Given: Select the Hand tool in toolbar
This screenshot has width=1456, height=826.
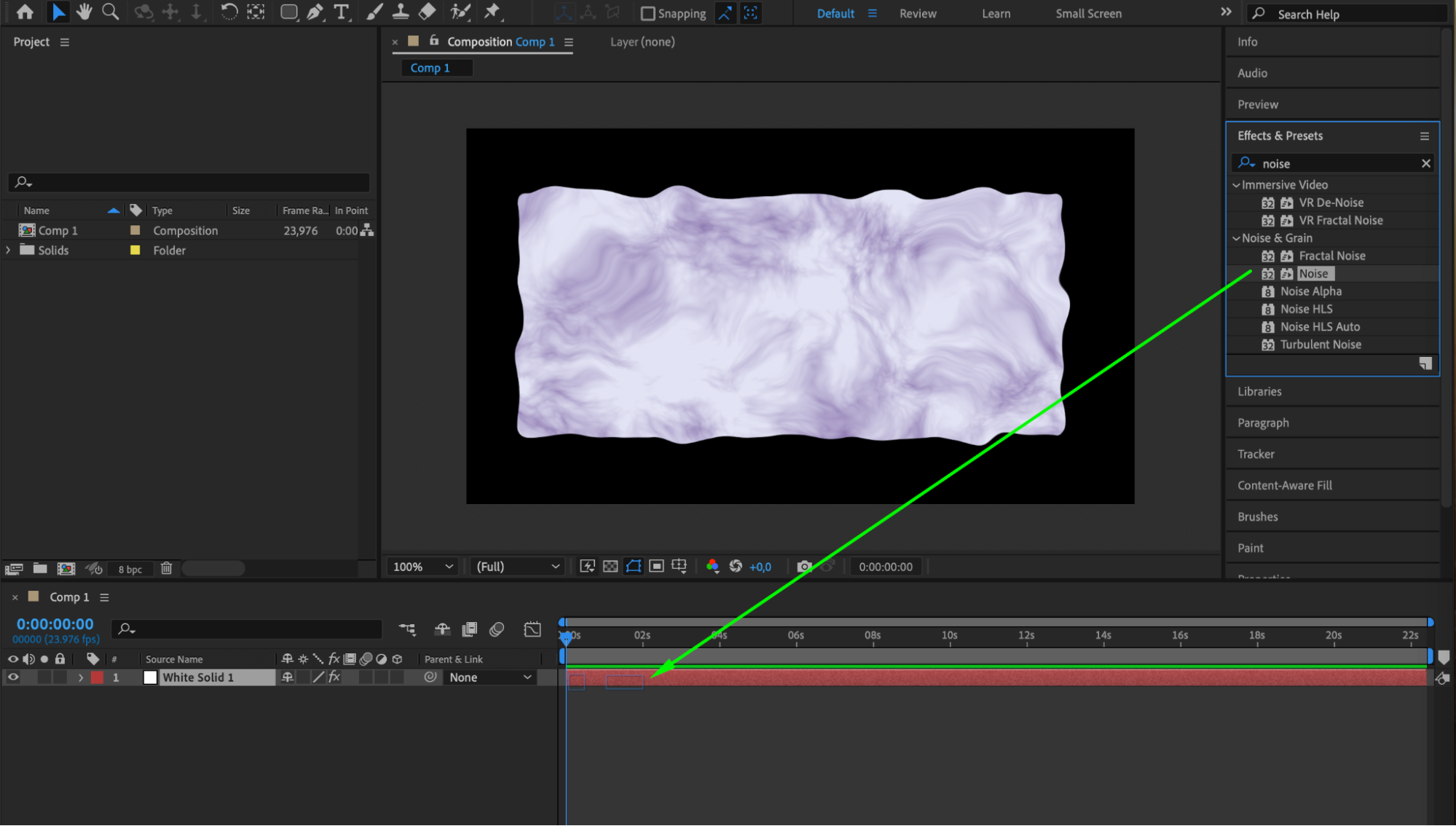Looking at the screenshot, I should 84,12.
